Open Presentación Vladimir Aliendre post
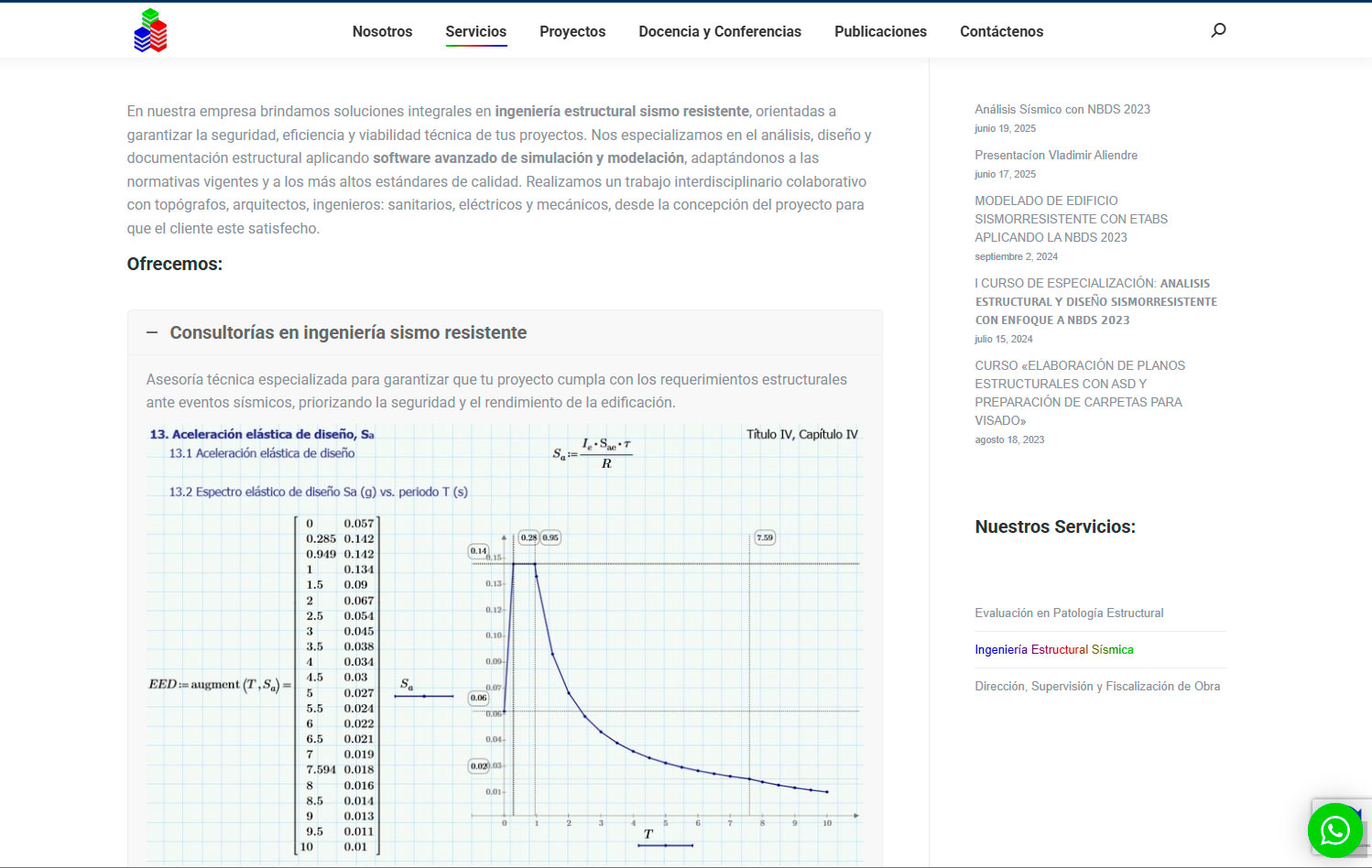 pyautogui.click(x=1055, y=155)
